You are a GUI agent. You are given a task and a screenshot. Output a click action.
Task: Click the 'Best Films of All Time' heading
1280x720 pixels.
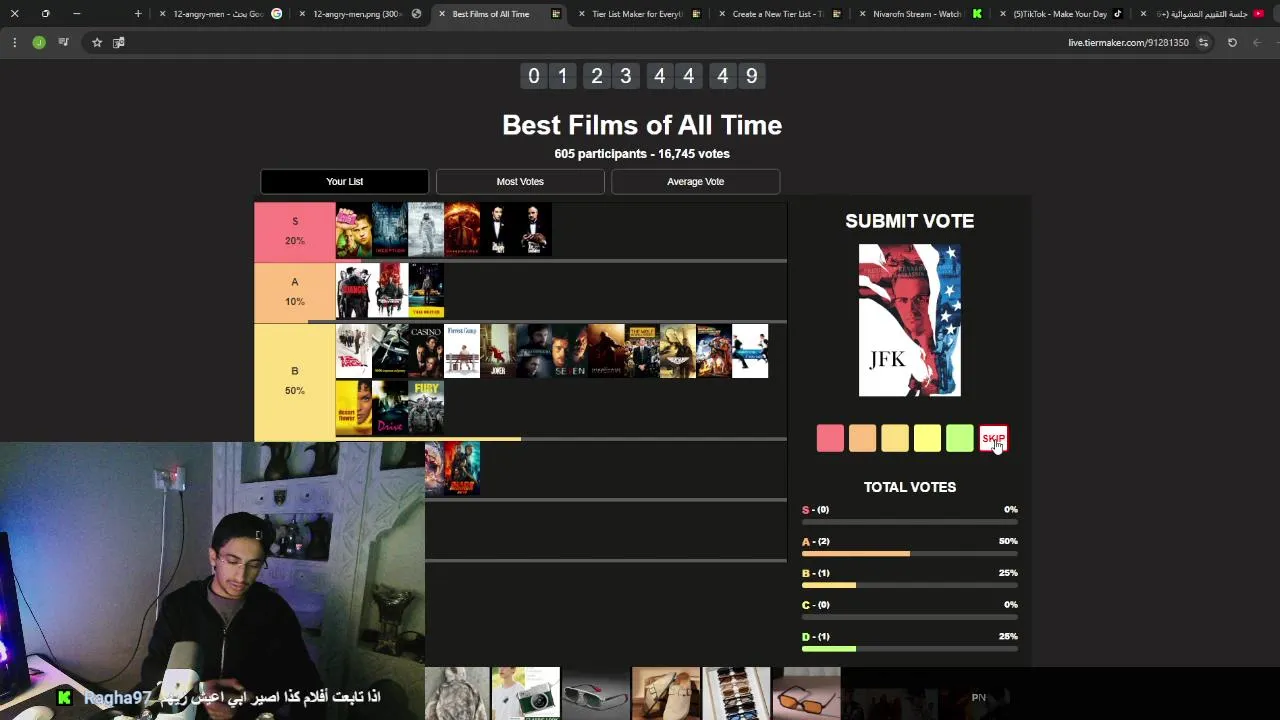(642, 125)
